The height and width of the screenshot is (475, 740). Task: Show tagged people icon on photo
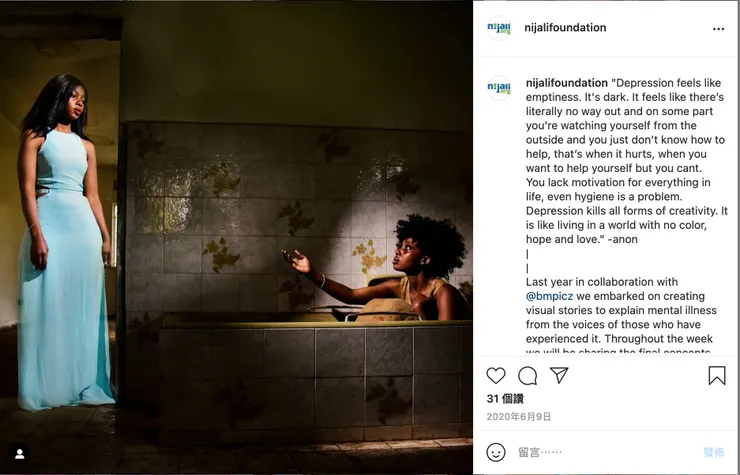(x=19, y=454)
